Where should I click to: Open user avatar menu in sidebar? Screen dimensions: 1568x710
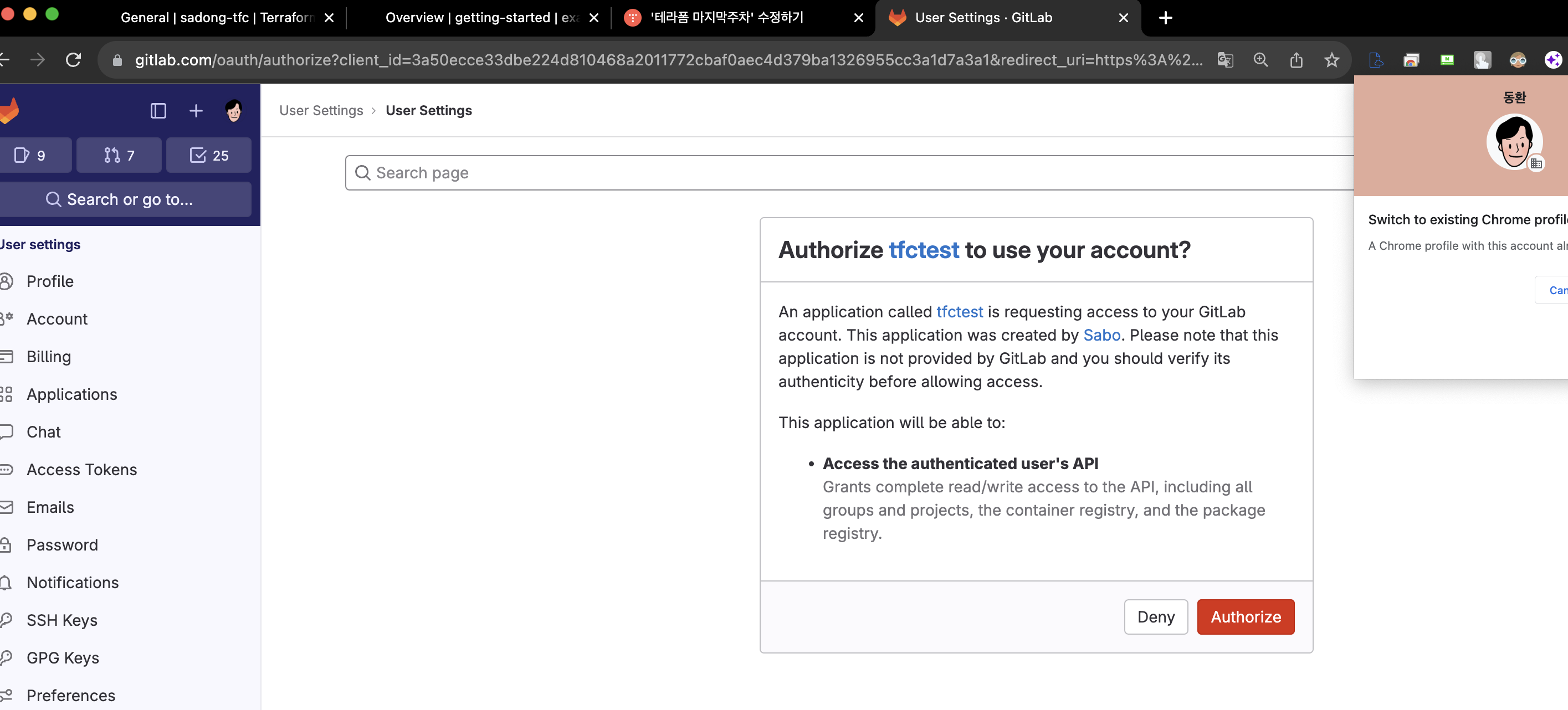(234, 111)
